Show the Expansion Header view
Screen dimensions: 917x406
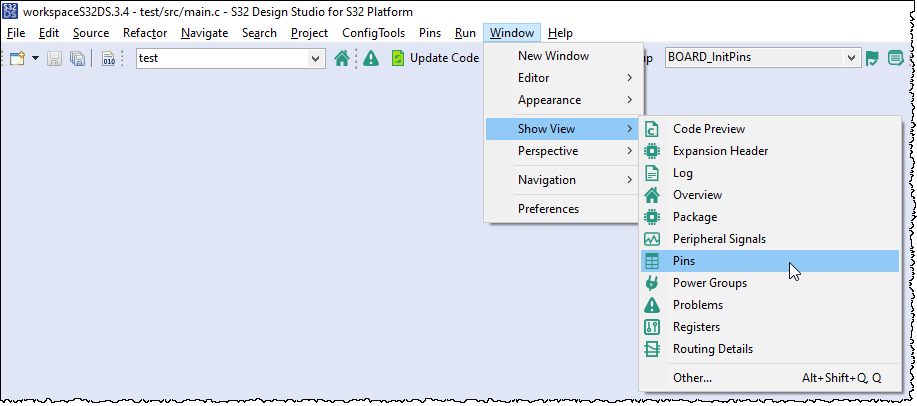tap(770, 151)
